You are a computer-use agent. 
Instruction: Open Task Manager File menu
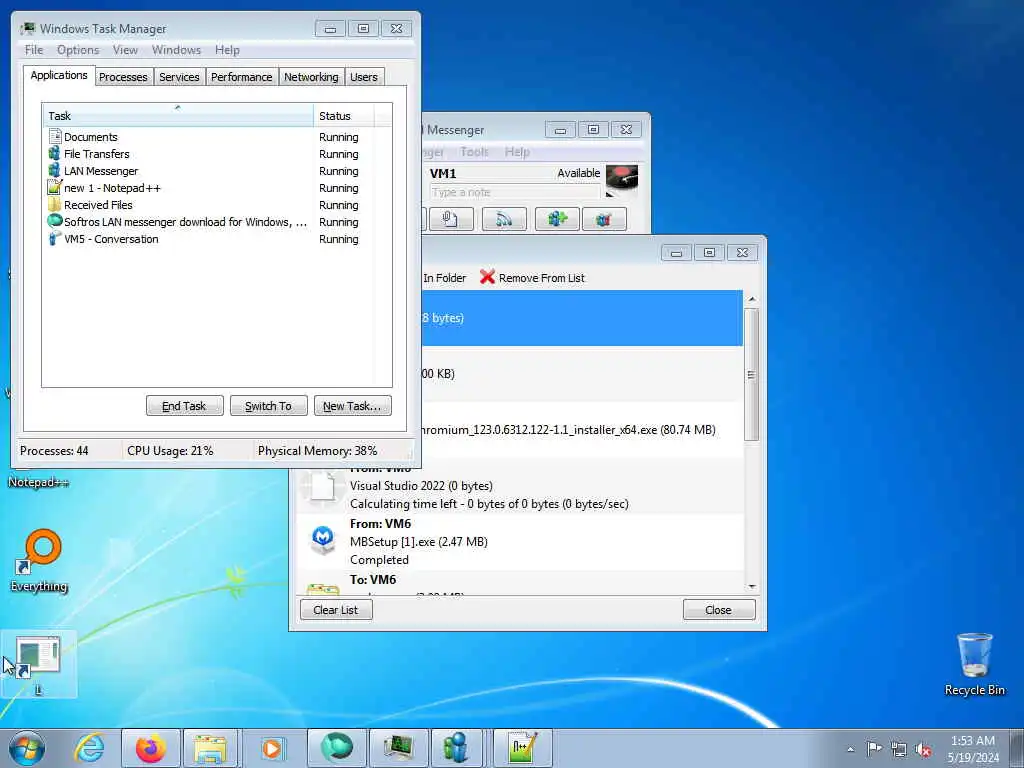[x=34, y=50]
